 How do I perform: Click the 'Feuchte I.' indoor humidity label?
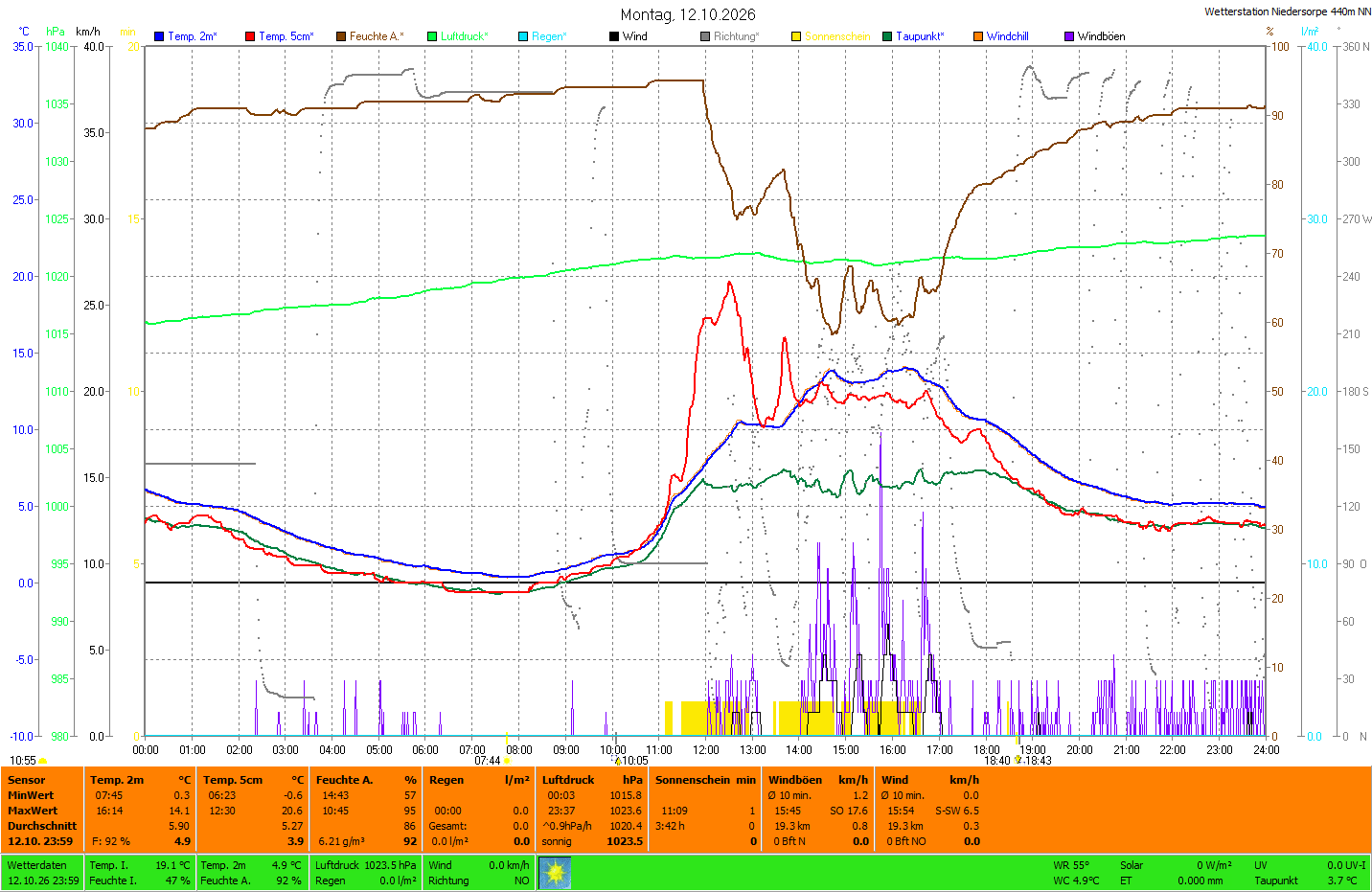(x=113, y=881)
